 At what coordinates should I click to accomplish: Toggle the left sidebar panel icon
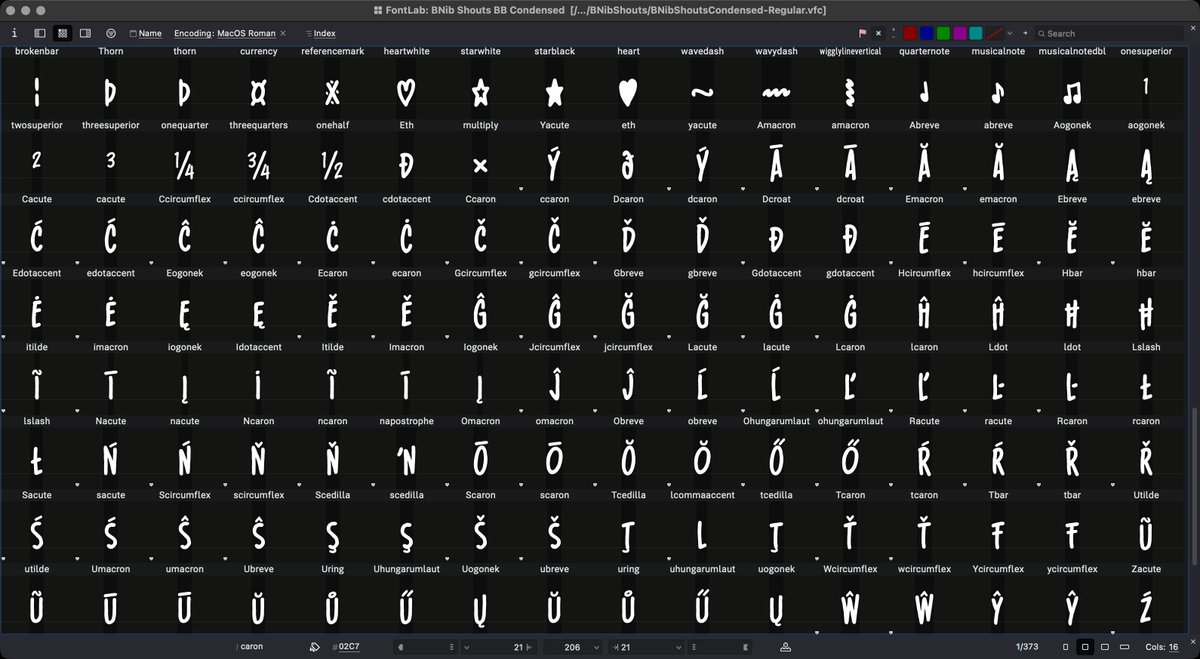(40, 33)
